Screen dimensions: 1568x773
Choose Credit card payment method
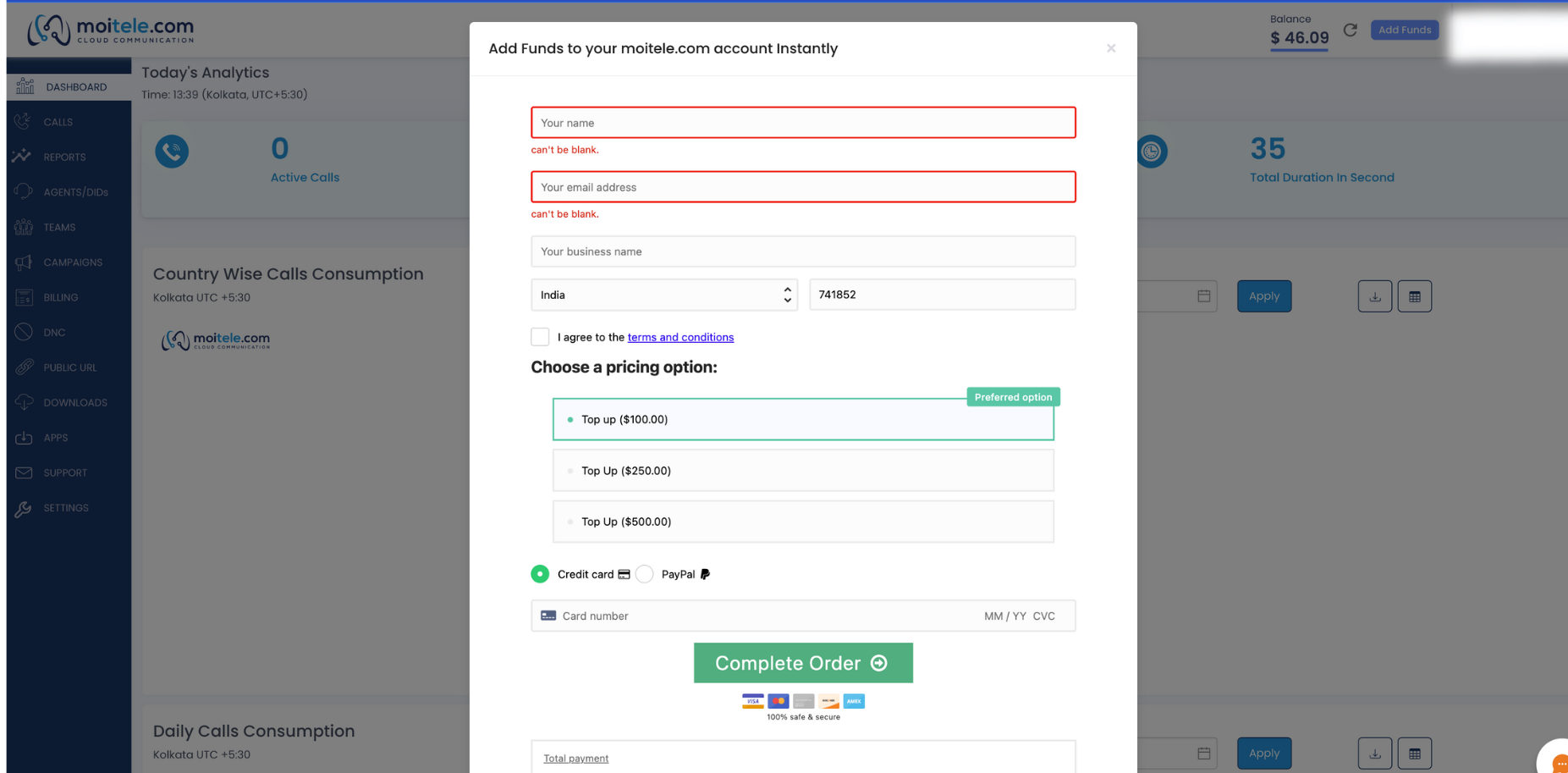540,574
